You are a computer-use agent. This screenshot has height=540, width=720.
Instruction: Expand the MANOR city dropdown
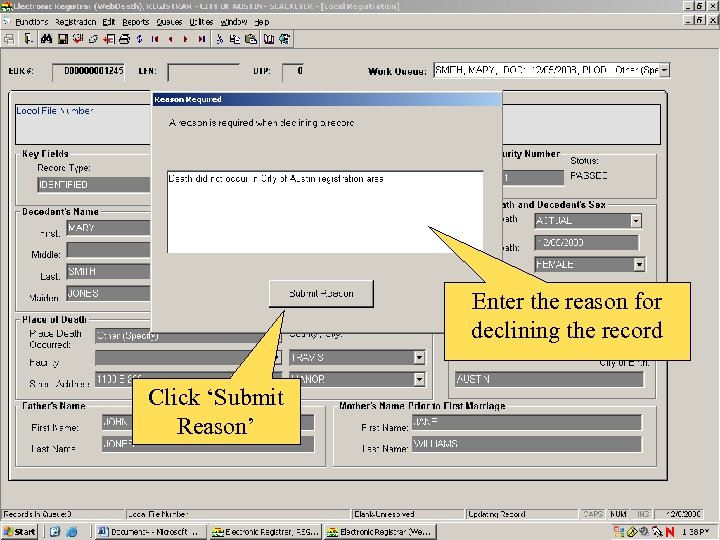(x=419, y=379)
